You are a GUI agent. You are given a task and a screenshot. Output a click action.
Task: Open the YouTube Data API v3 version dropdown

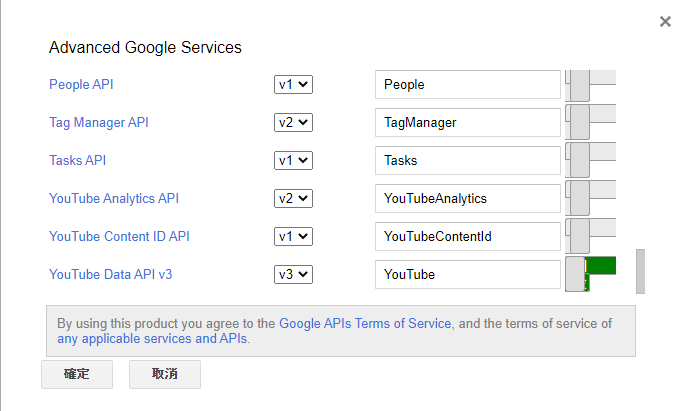coord(293,274)
